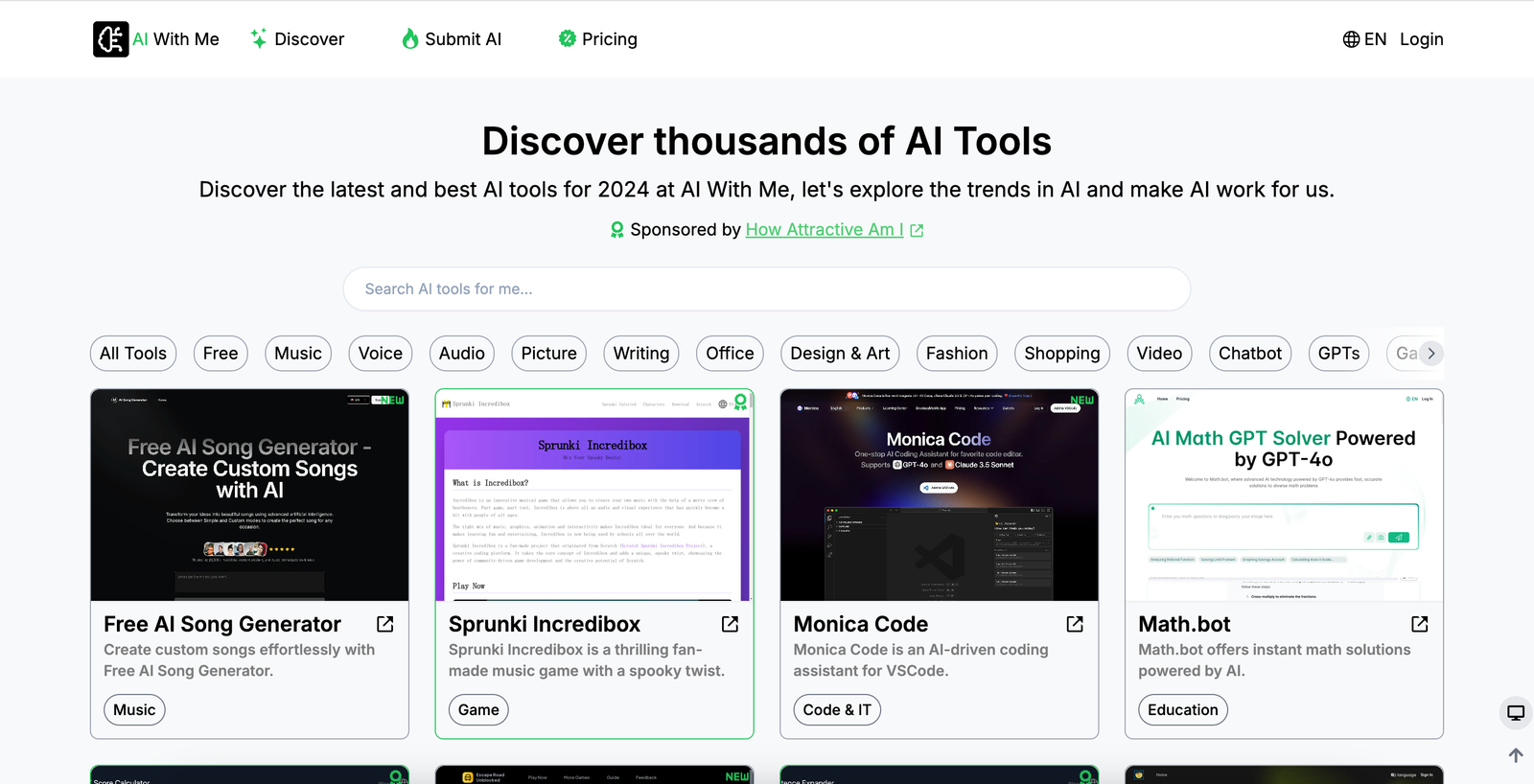Click the Math.bot card description text
Image resolution: width=1534 pixels, height=784 pixels.
point(1274,660)
